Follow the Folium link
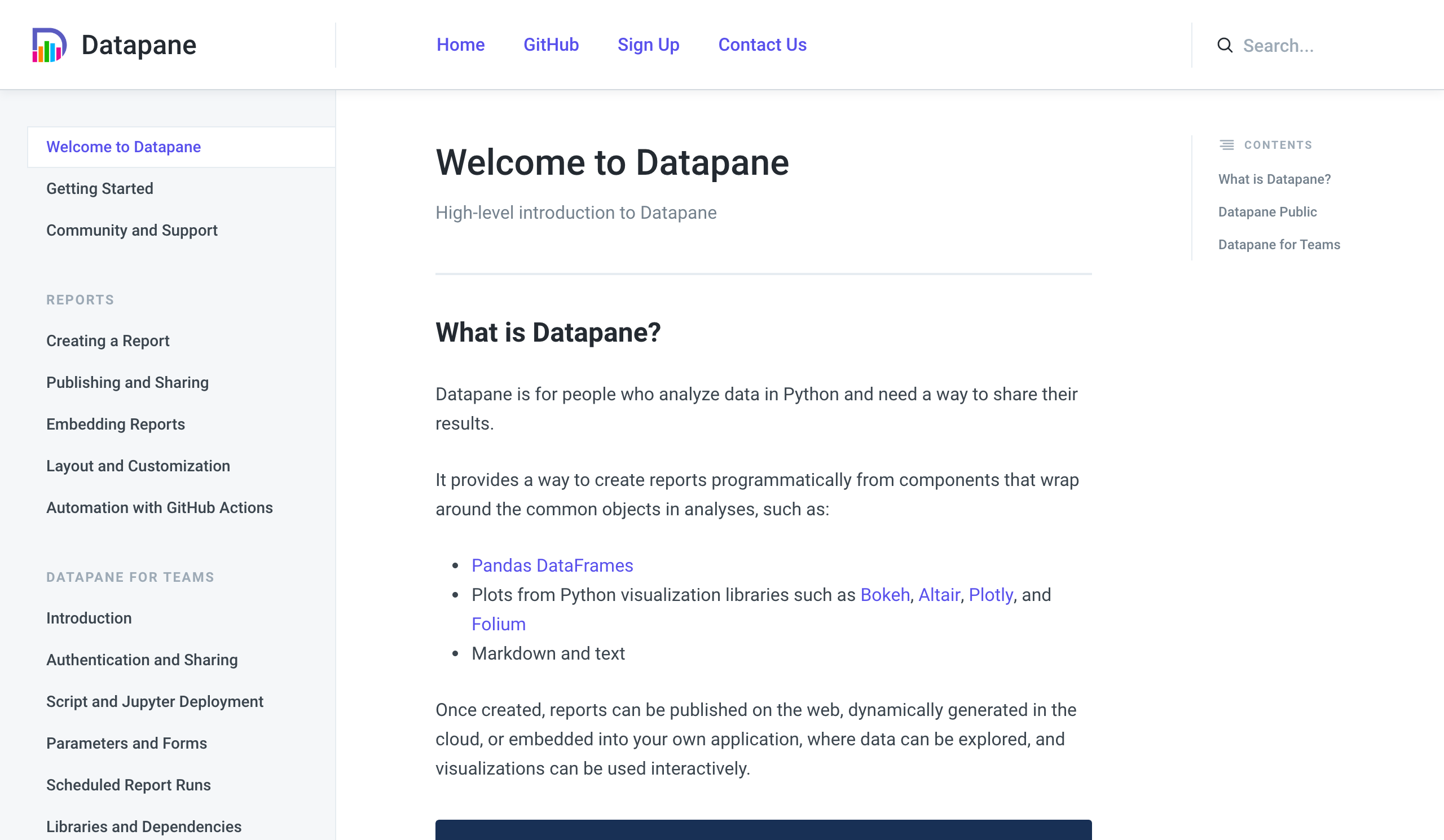 [x=499, y=624]
